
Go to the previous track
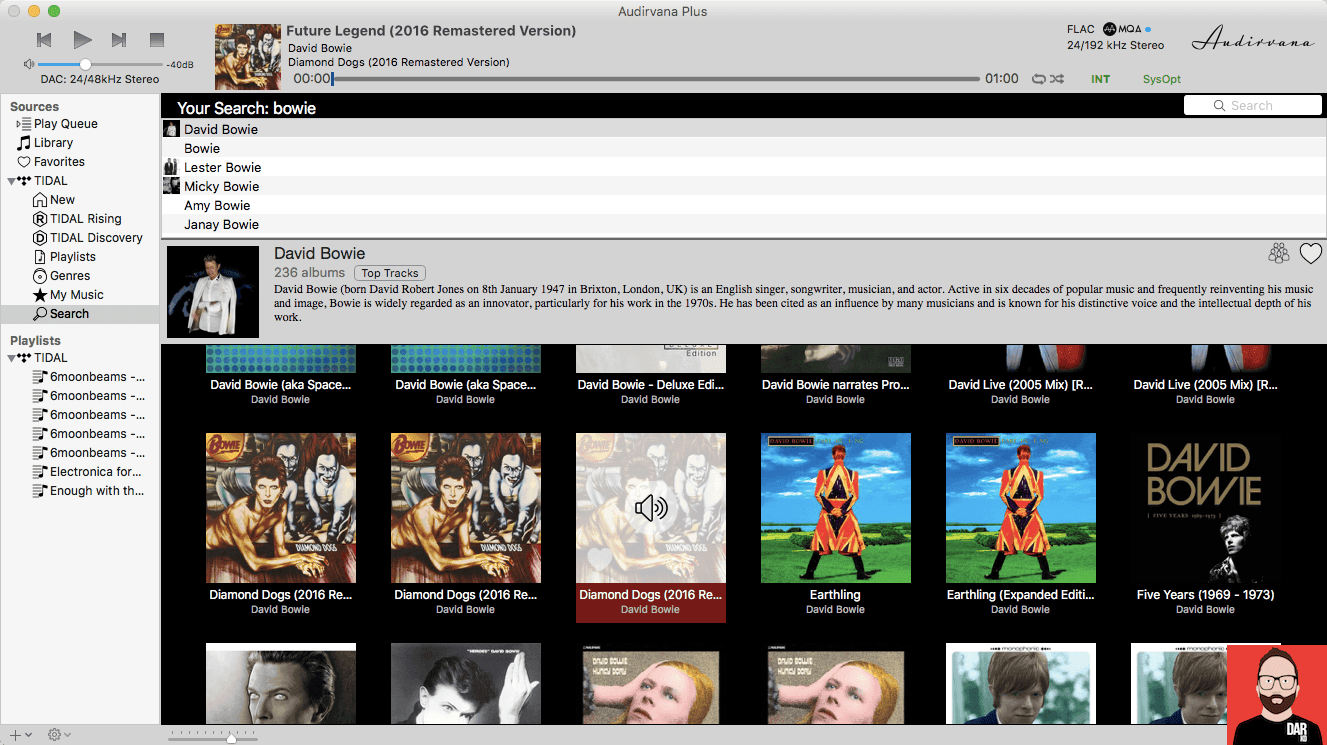(44, 40)
